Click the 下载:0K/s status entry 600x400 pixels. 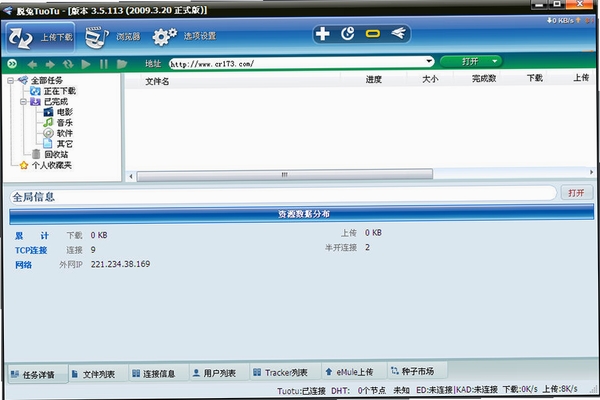(520, 389)
